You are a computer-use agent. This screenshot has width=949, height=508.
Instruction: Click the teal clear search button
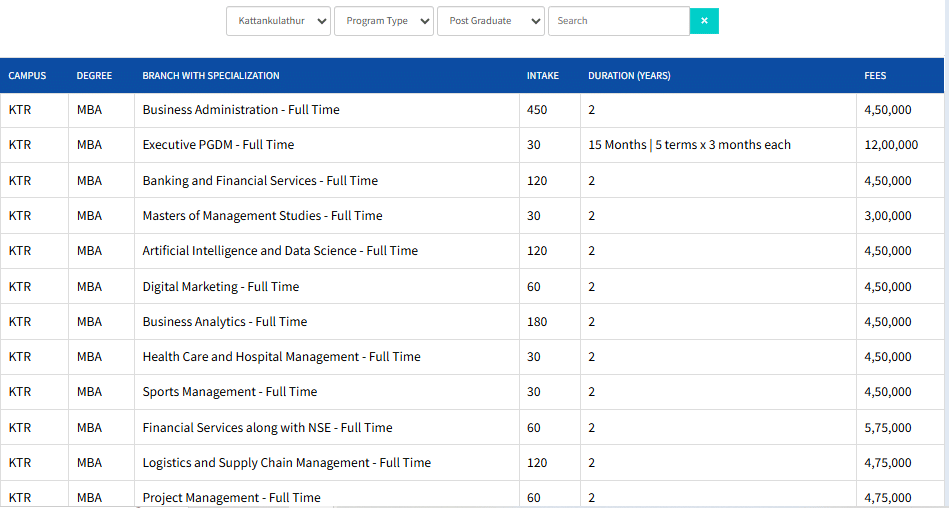[x=704, y=21]
